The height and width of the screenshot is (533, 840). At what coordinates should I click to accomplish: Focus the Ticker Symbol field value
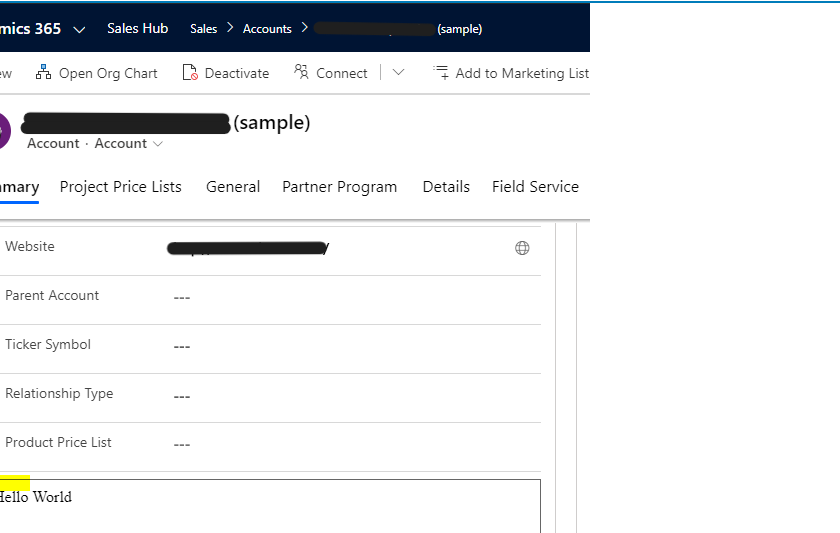click(350, 347)
